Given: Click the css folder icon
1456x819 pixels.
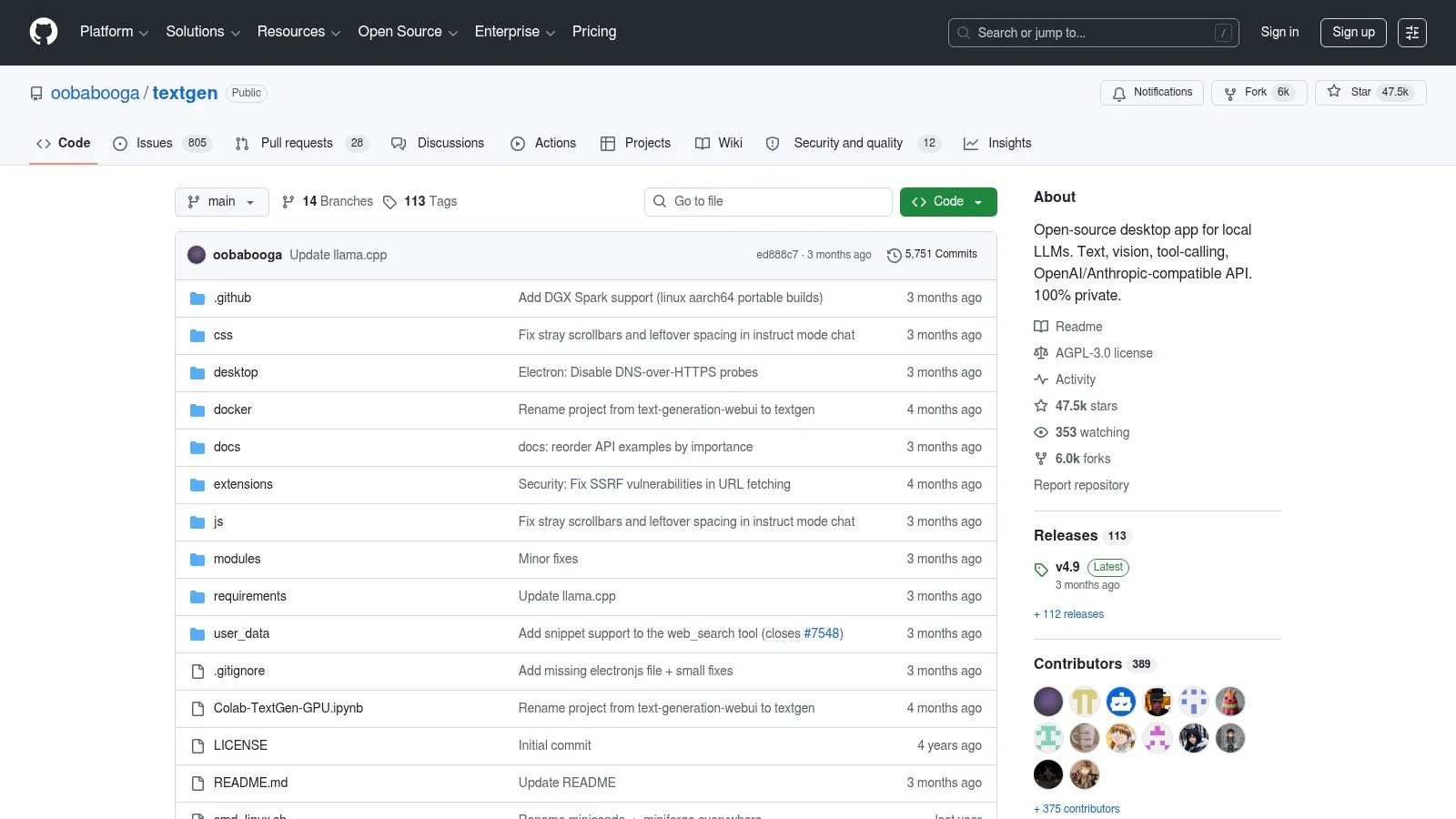Looking at the screenshot, I should click(197, 336).
